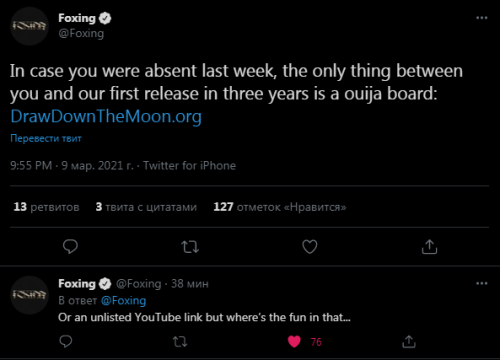
Task: Open Foxing avatar on the reply tweet
Action: 29,295
